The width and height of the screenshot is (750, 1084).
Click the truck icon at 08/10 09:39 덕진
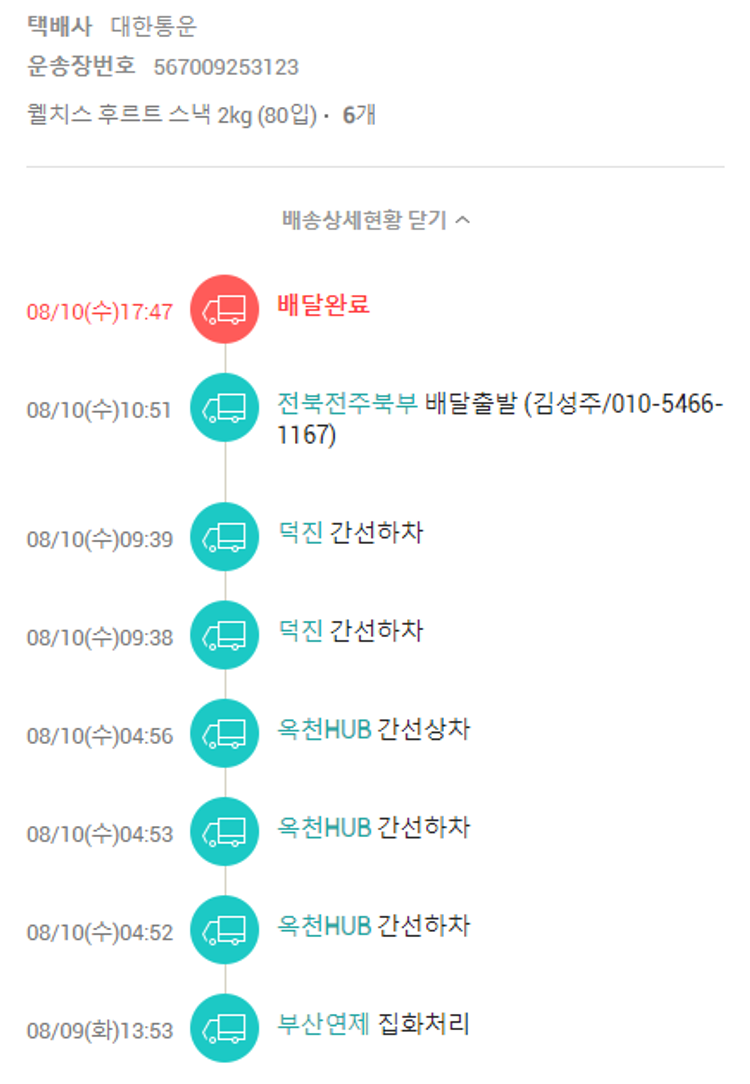(225, 537)
